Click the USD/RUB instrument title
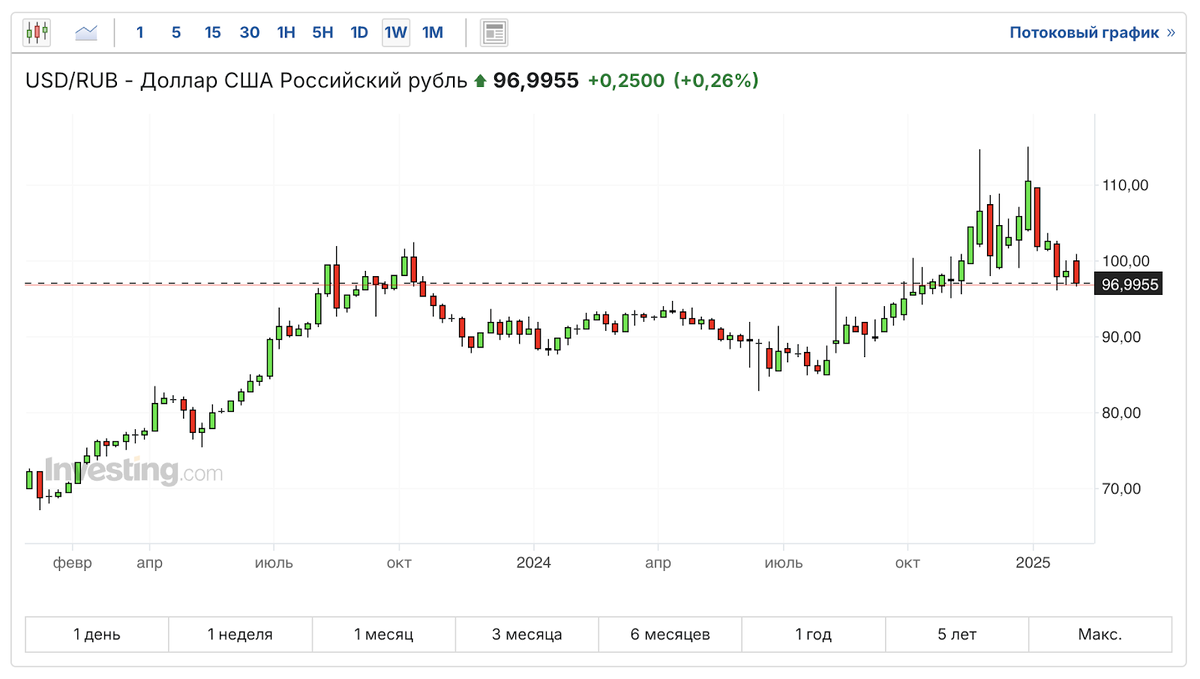This screenshot has height=679, width=1200. click(x=246, y=81)
